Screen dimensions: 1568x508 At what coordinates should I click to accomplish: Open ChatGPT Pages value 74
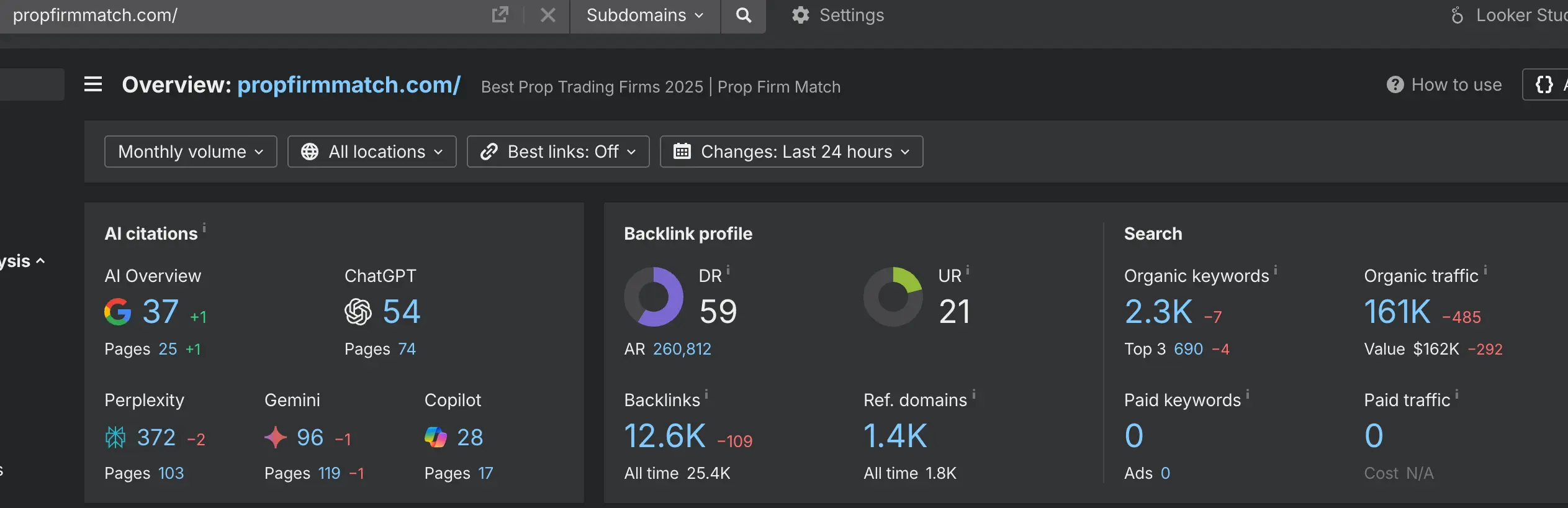407,349
